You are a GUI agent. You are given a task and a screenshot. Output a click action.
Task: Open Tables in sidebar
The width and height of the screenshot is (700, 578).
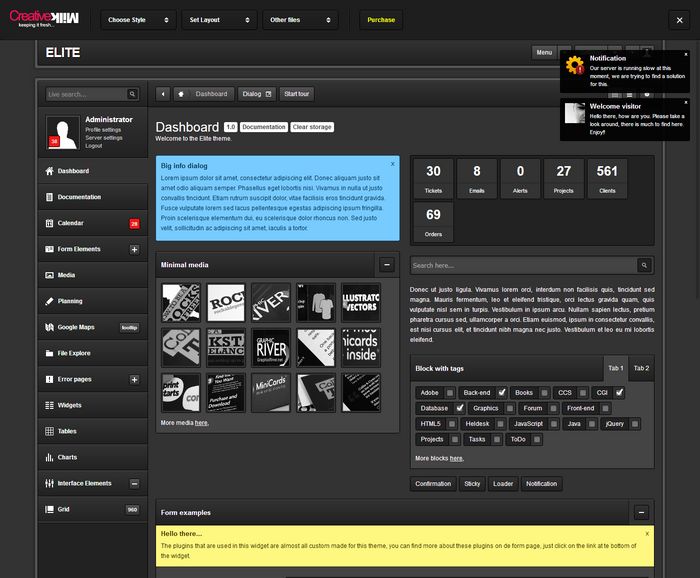(93, 431)
